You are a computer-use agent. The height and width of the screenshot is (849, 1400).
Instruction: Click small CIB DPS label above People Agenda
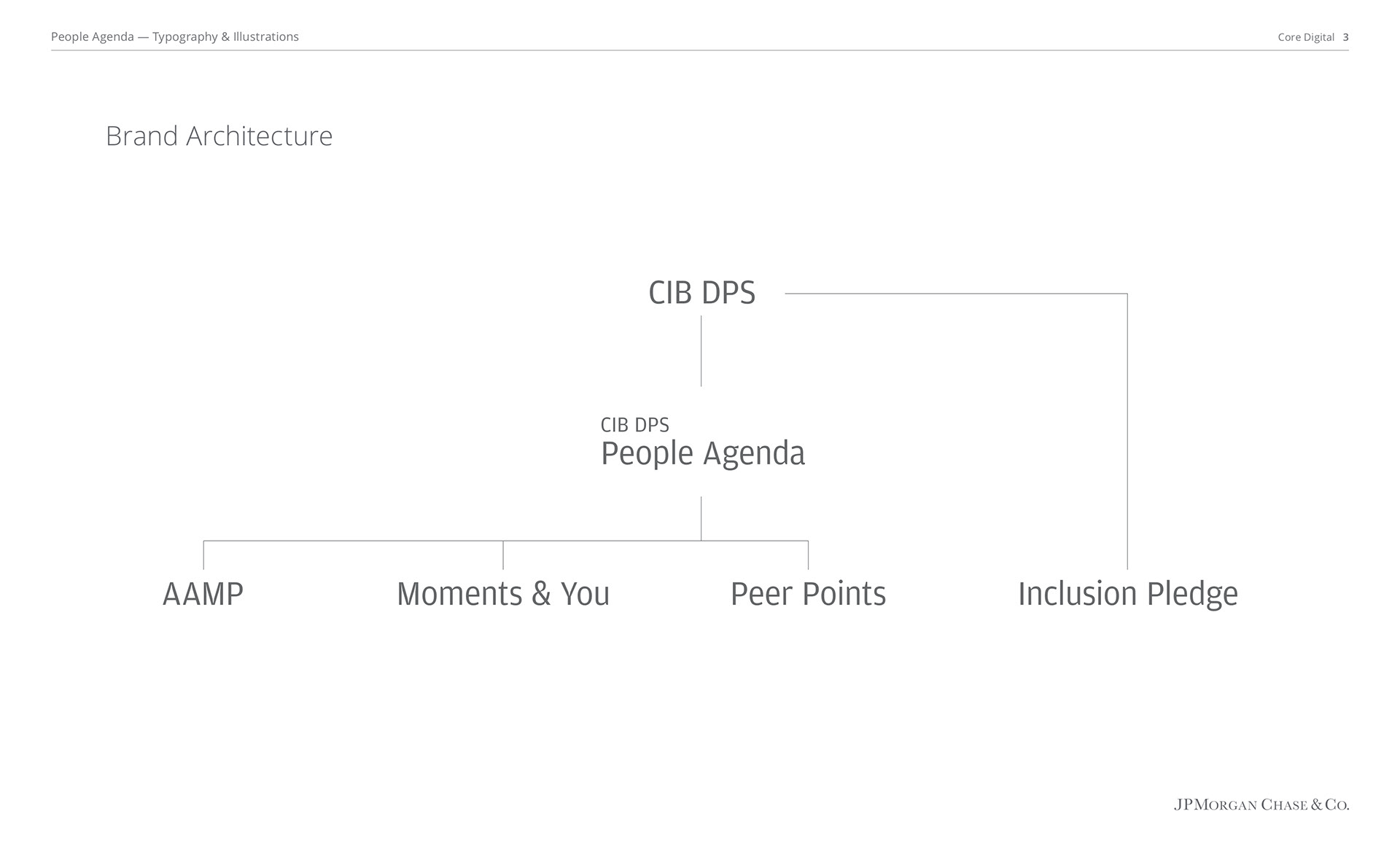click(x=634, y=425)
